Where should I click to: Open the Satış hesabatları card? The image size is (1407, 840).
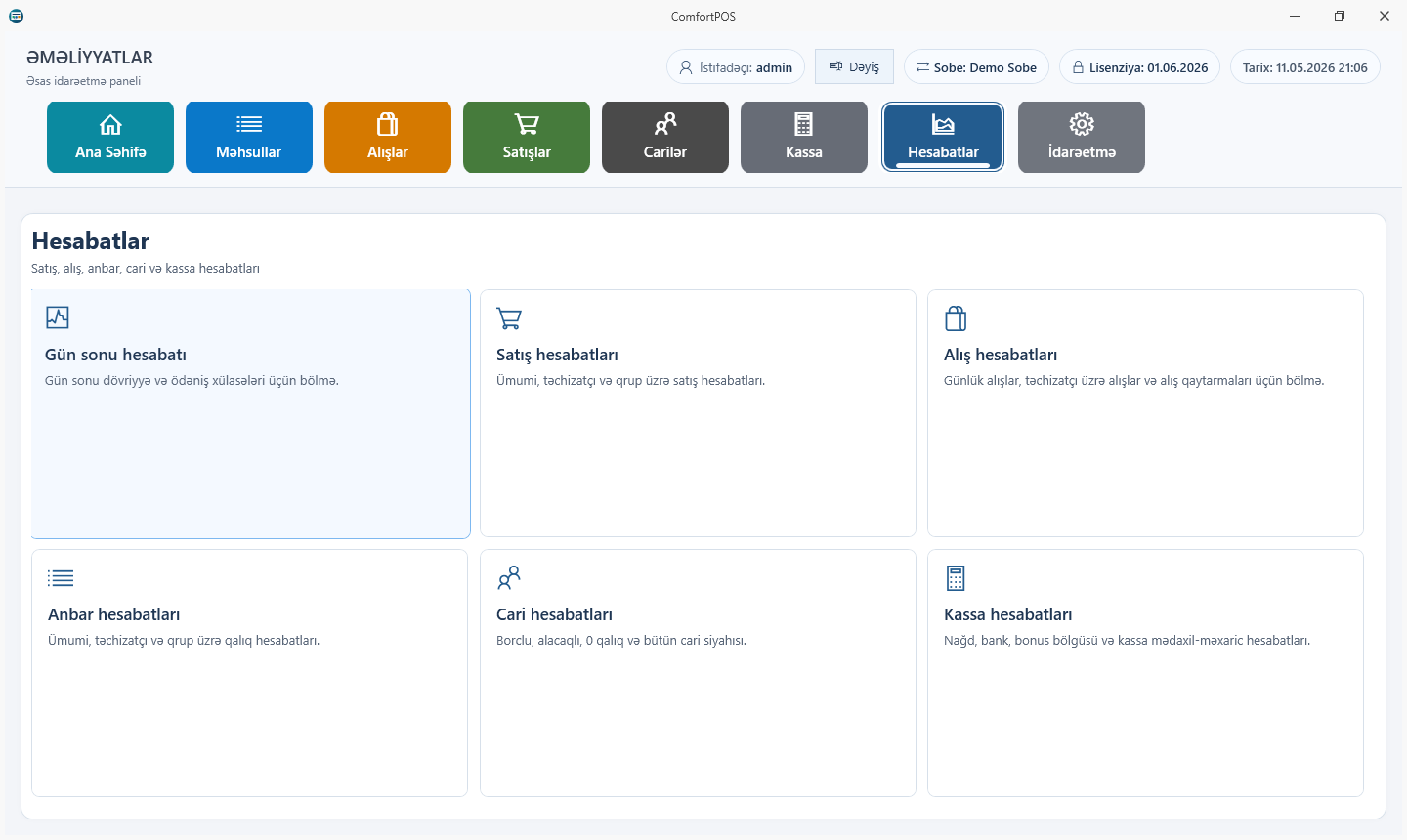point(698,413)
